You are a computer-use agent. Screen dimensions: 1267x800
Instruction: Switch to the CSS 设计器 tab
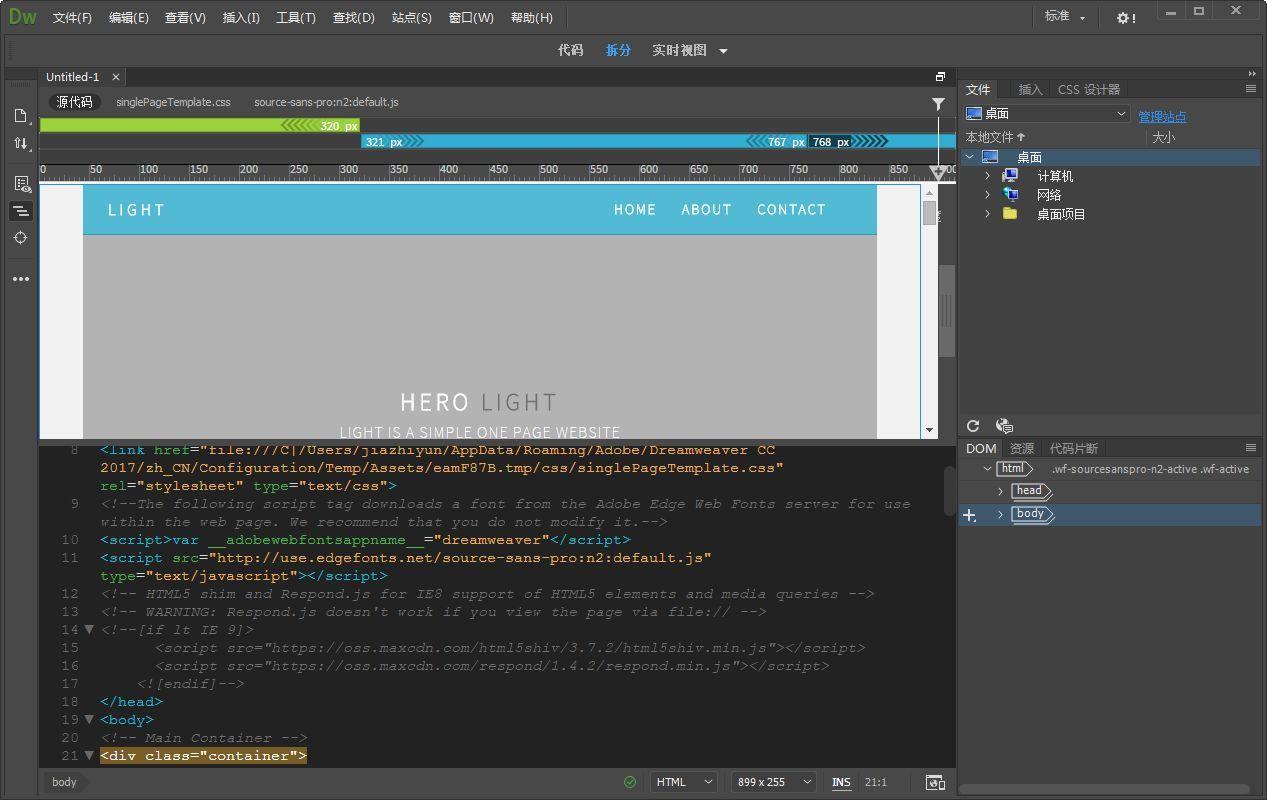1089,90
